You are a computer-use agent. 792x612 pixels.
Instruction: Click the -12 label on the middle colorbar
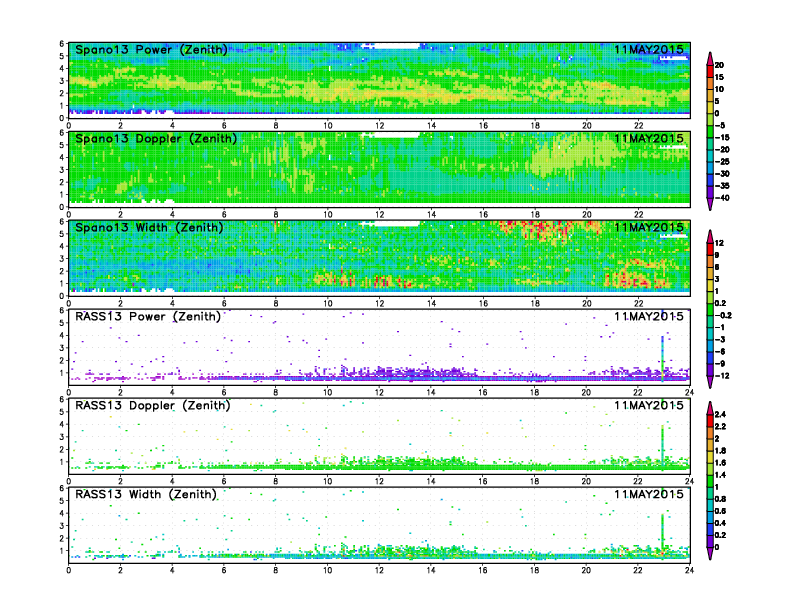click(x=722, y=376)
